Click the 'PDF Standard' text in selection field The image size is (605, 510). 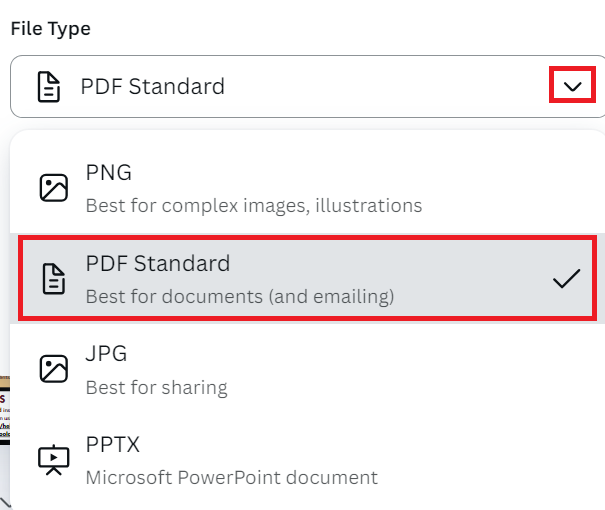pyautogui.click(x=152, y=86)
